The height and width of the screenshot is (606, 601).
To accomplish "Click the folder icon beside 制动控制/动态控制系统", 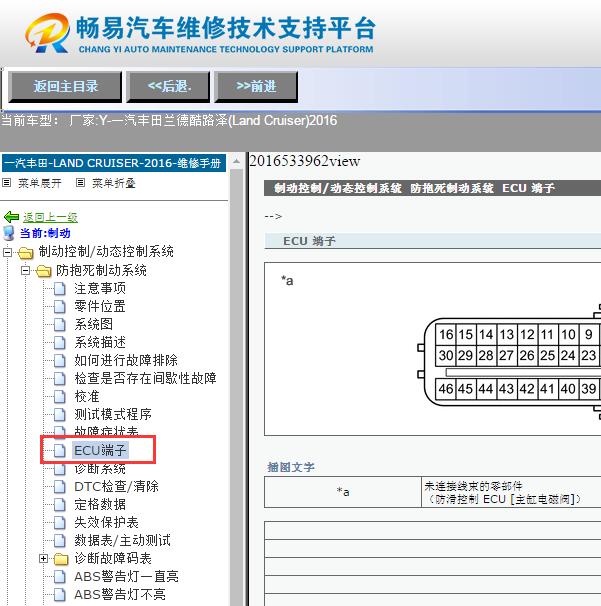I will coord(26,253).
